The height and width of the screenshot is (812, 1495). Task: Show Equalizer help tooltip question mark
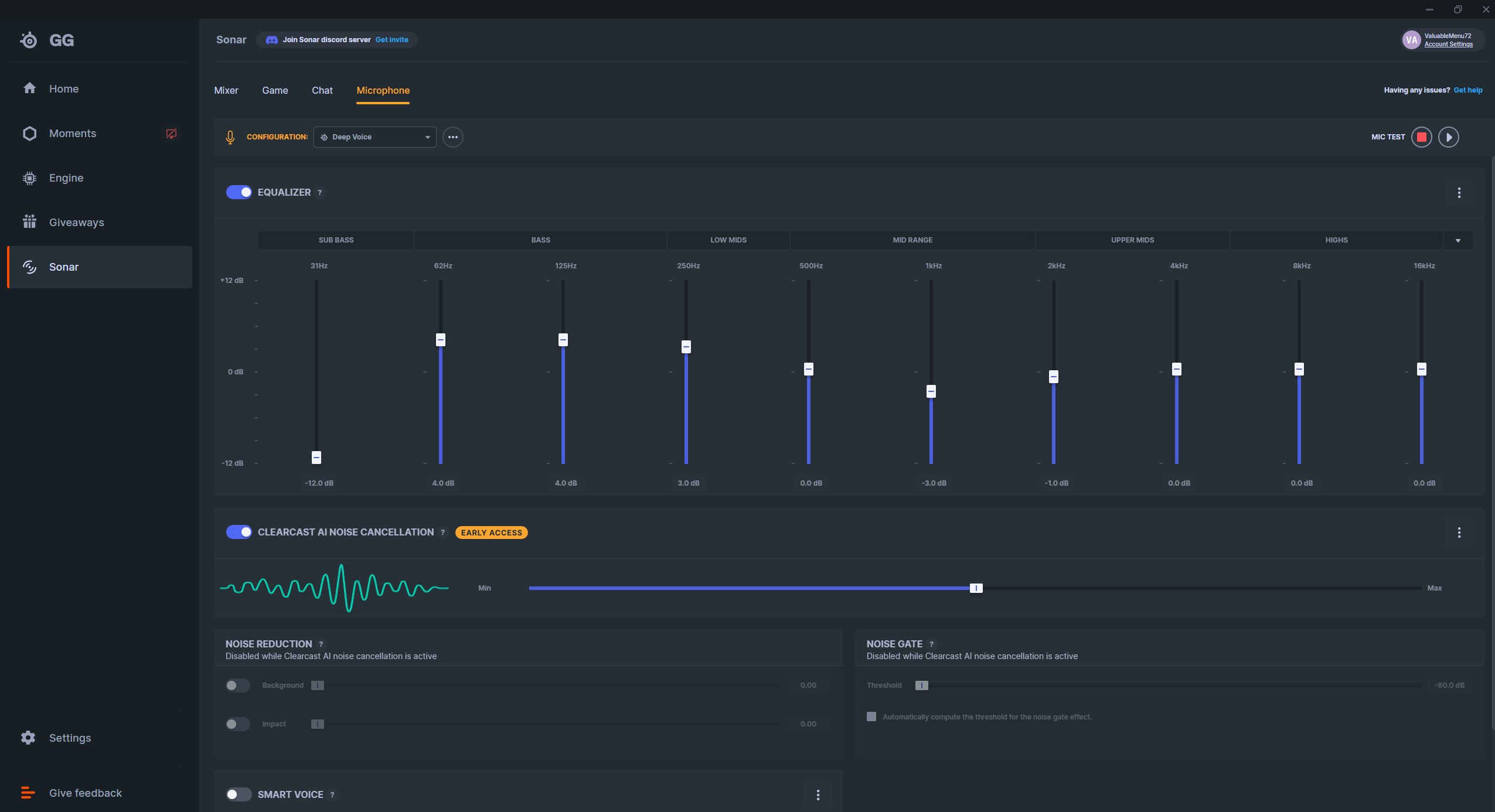pos(319,193)
